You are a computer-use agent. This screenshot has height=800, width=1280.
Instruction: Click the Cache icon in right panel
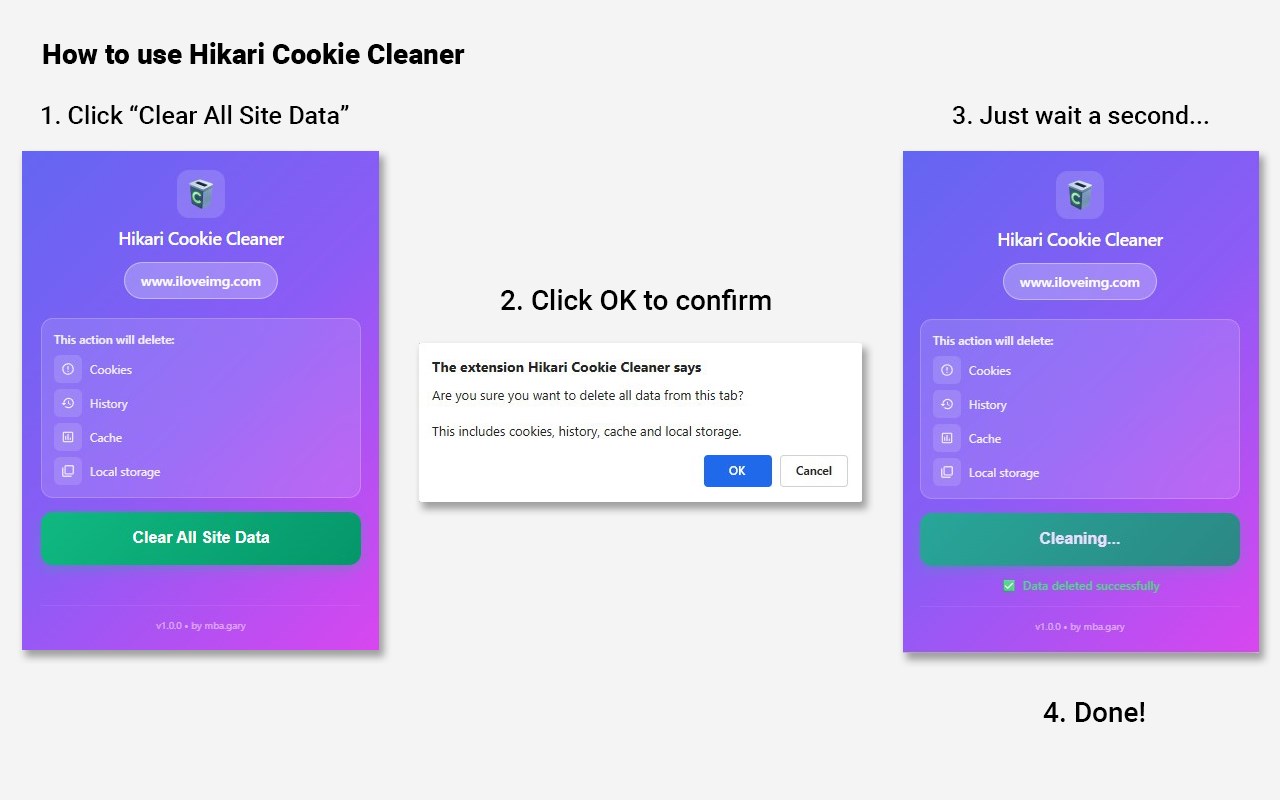pos(947,439)
